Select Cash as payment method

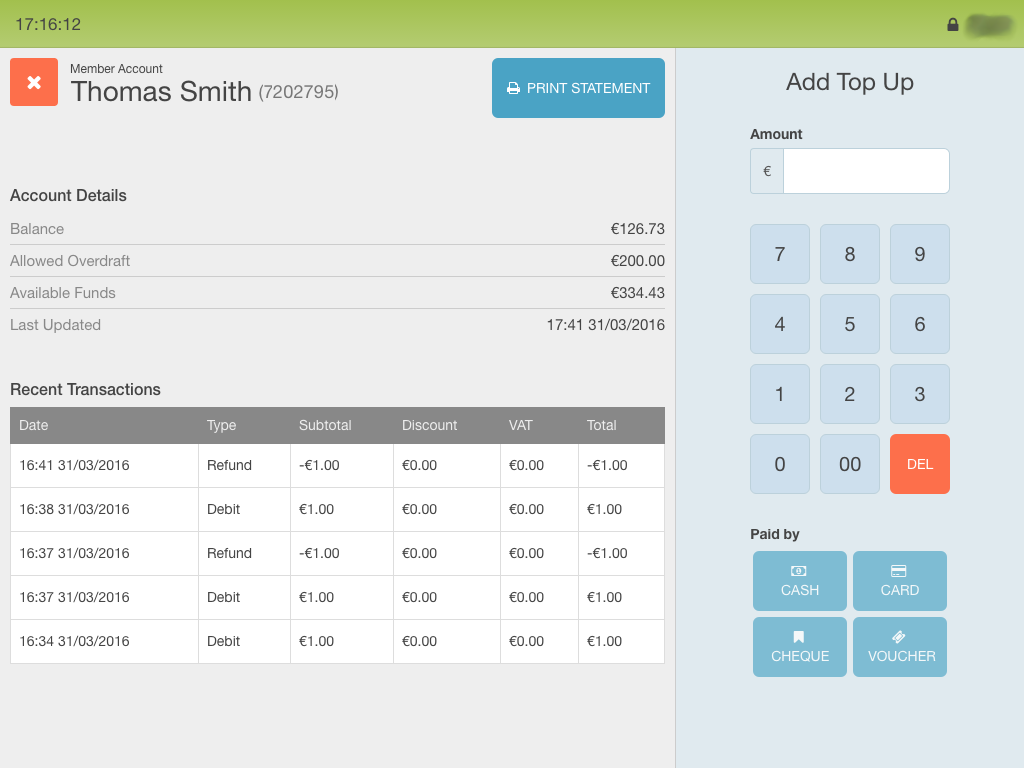799,581
